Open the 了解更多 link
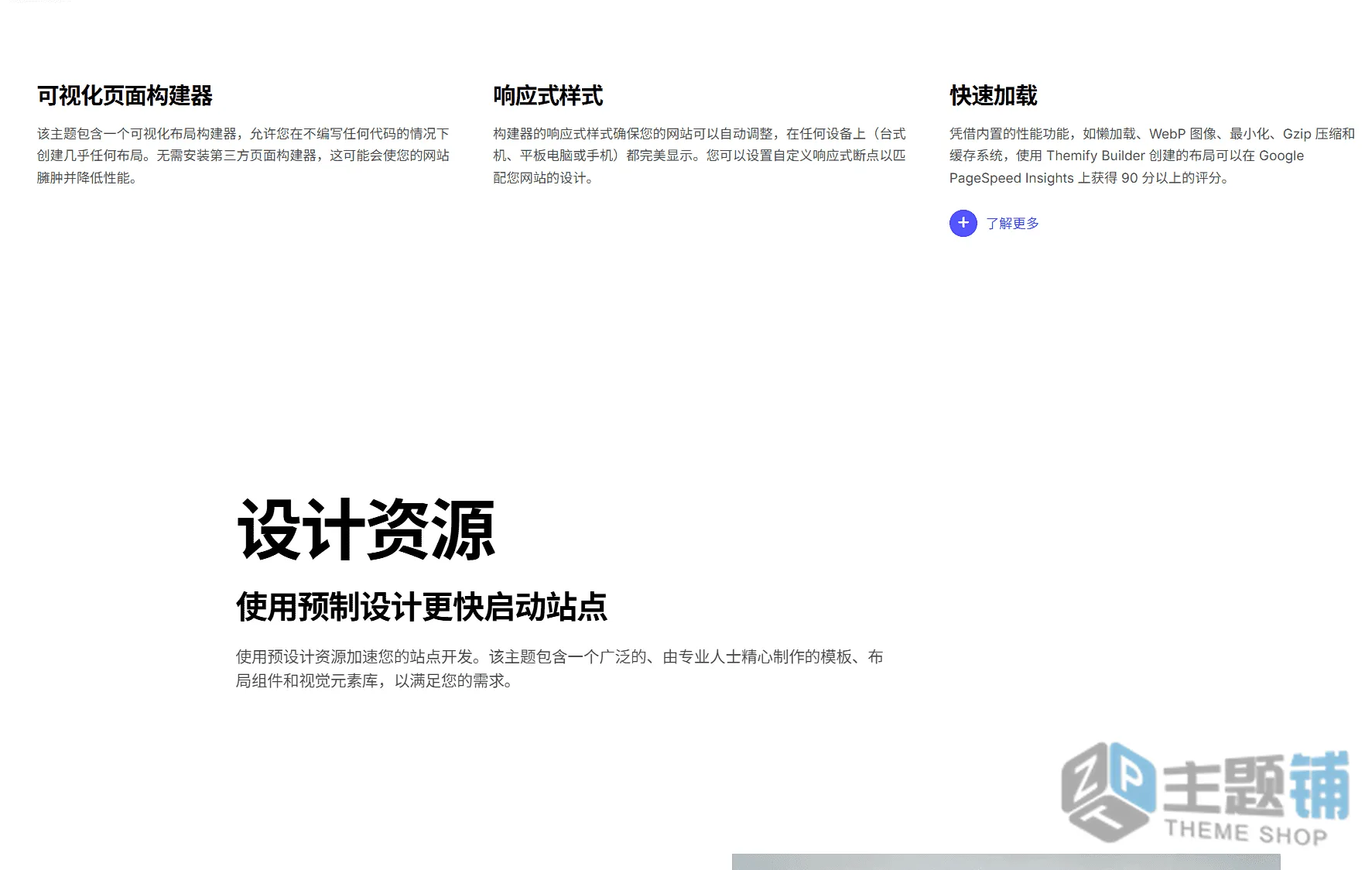The image size is (1372, 870). click(x=1012, y=224)
